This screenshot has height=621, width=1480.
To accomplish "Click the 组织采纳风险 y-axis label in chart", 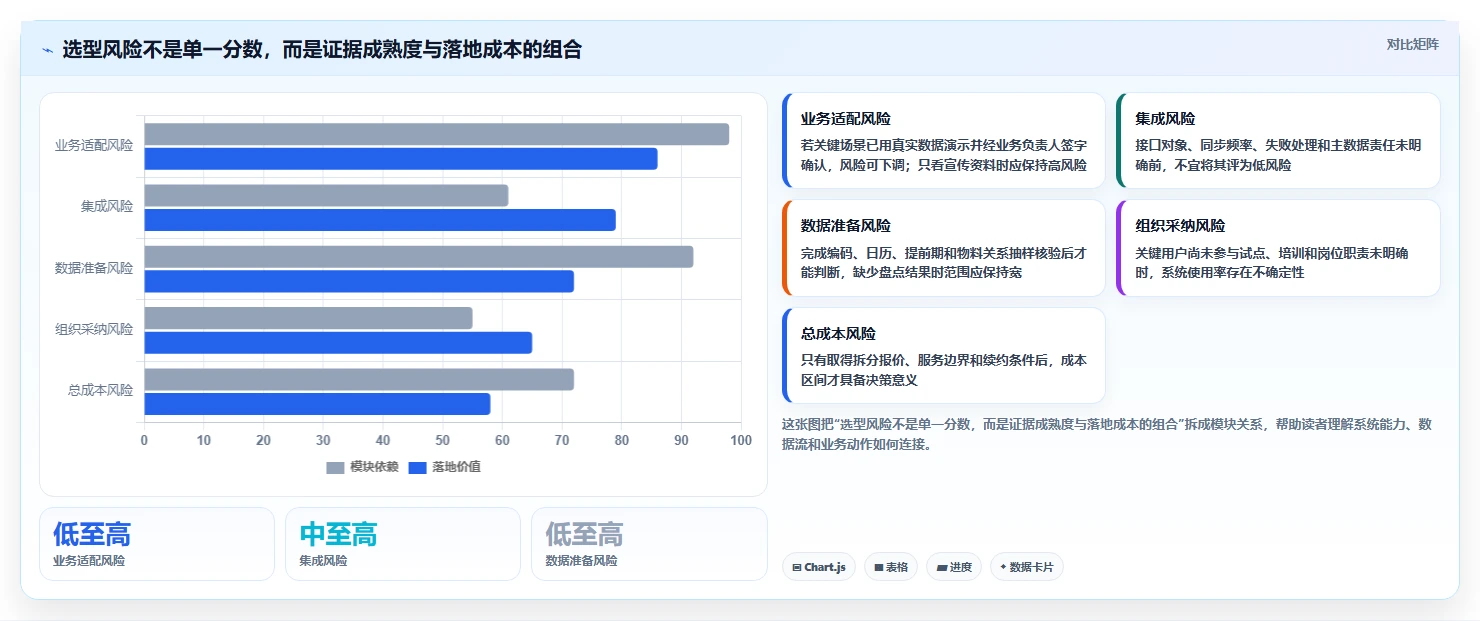I will (x=94, y=329).
